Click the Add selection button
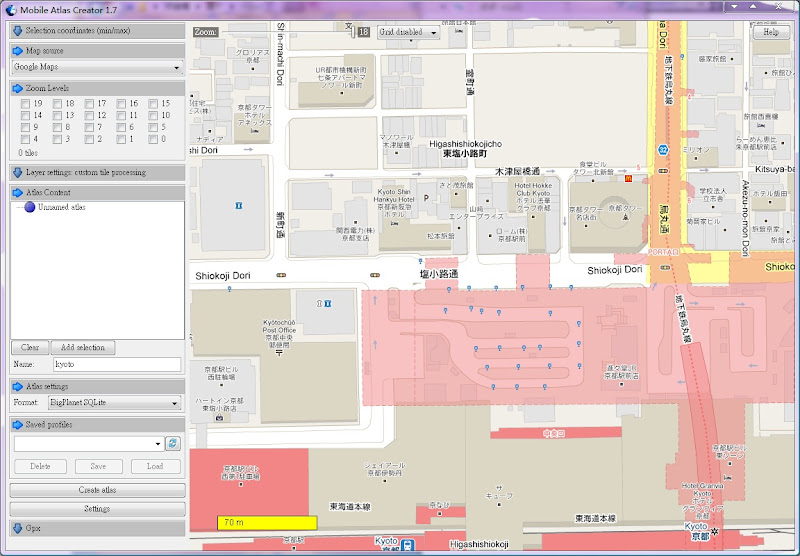 (83, 347)
